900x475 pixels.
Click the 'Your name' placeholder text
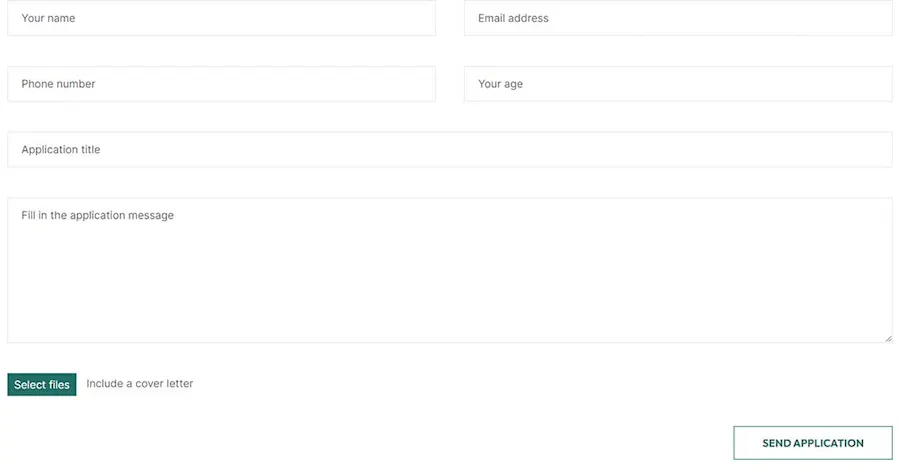48,18
